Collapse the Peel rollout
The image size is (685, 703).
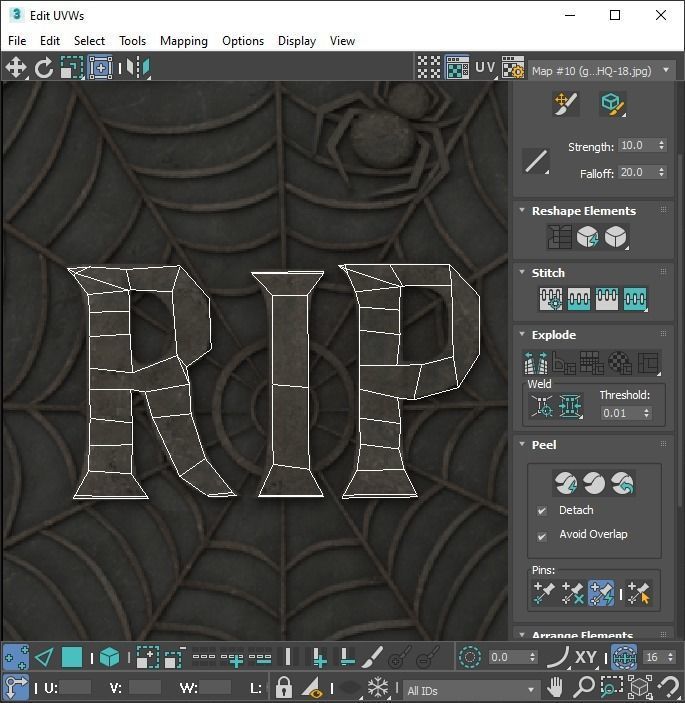(x=522, y=444)
